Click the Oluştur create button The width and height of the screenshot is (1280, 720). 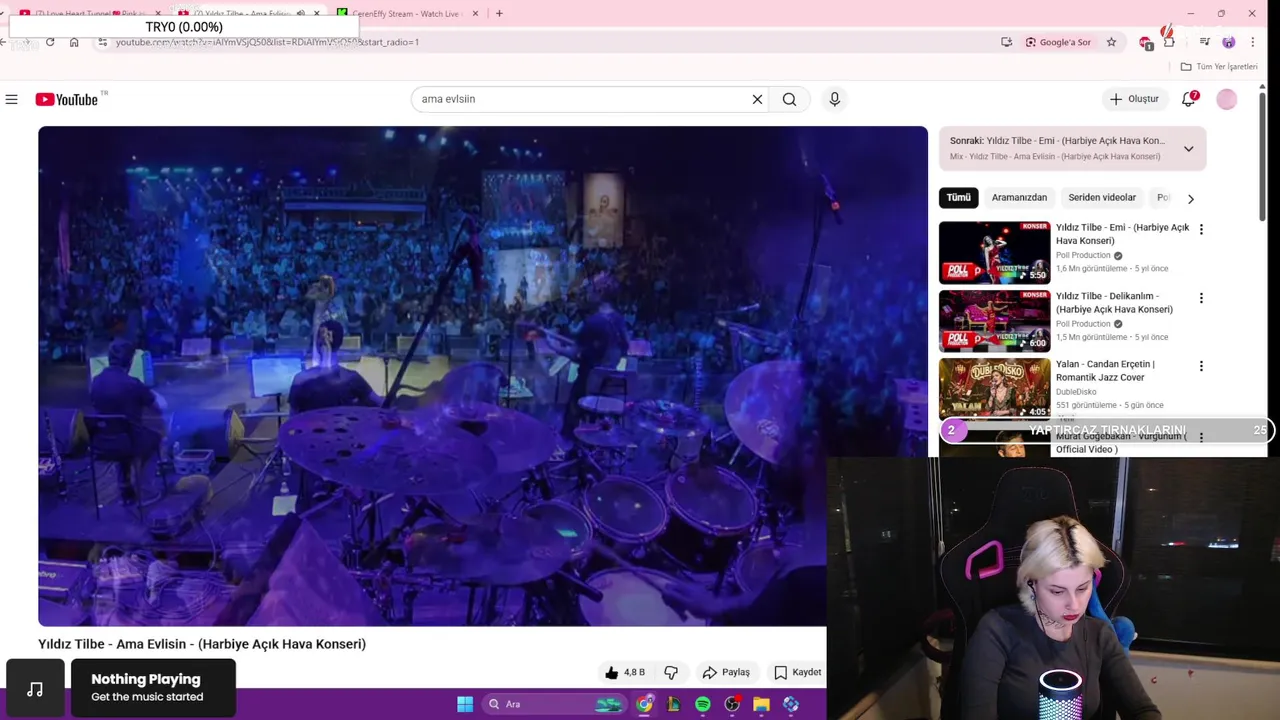pos(1134,99)
